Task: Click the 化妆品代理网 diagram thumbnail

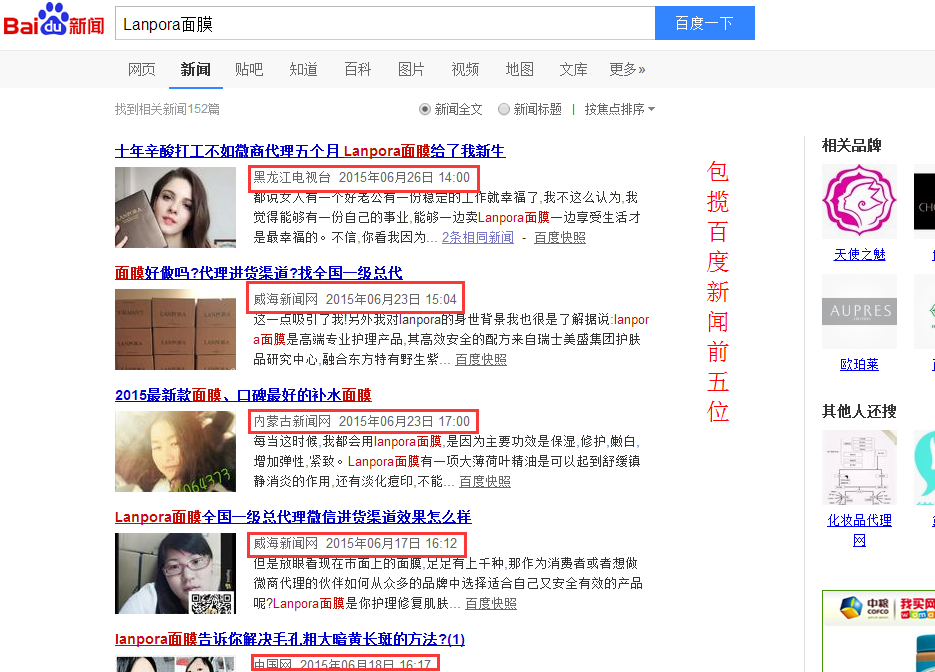Action: [859, 467]
